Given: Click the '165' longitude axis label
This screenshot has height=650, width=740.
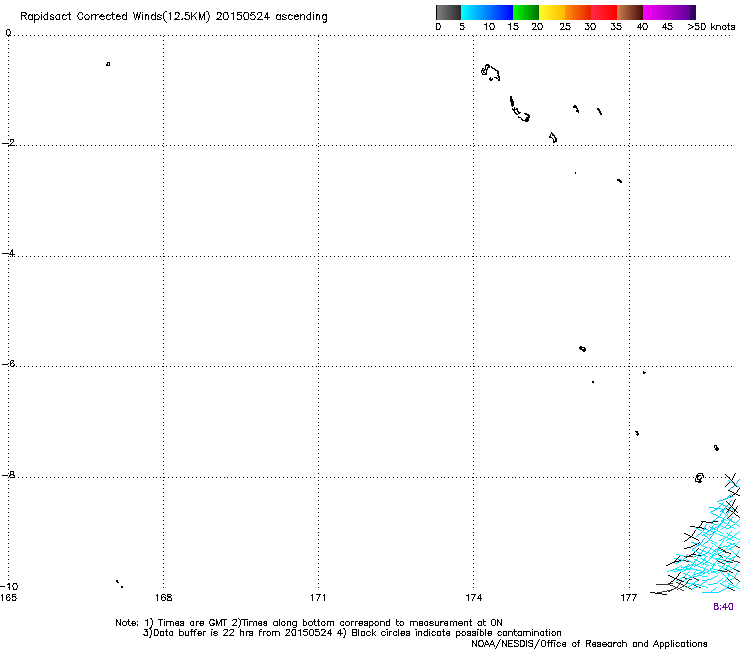Looking at the screenshot, I should pos(8,598).
